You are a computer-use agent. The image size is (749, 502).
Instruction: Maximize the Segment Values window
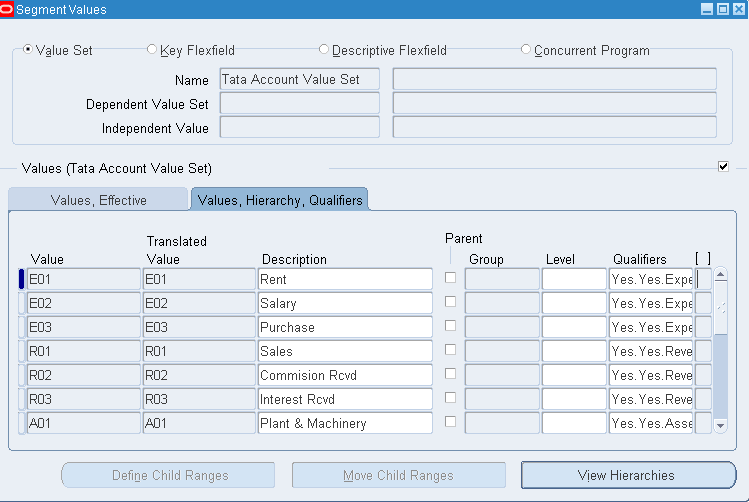[x=723, y=9]
